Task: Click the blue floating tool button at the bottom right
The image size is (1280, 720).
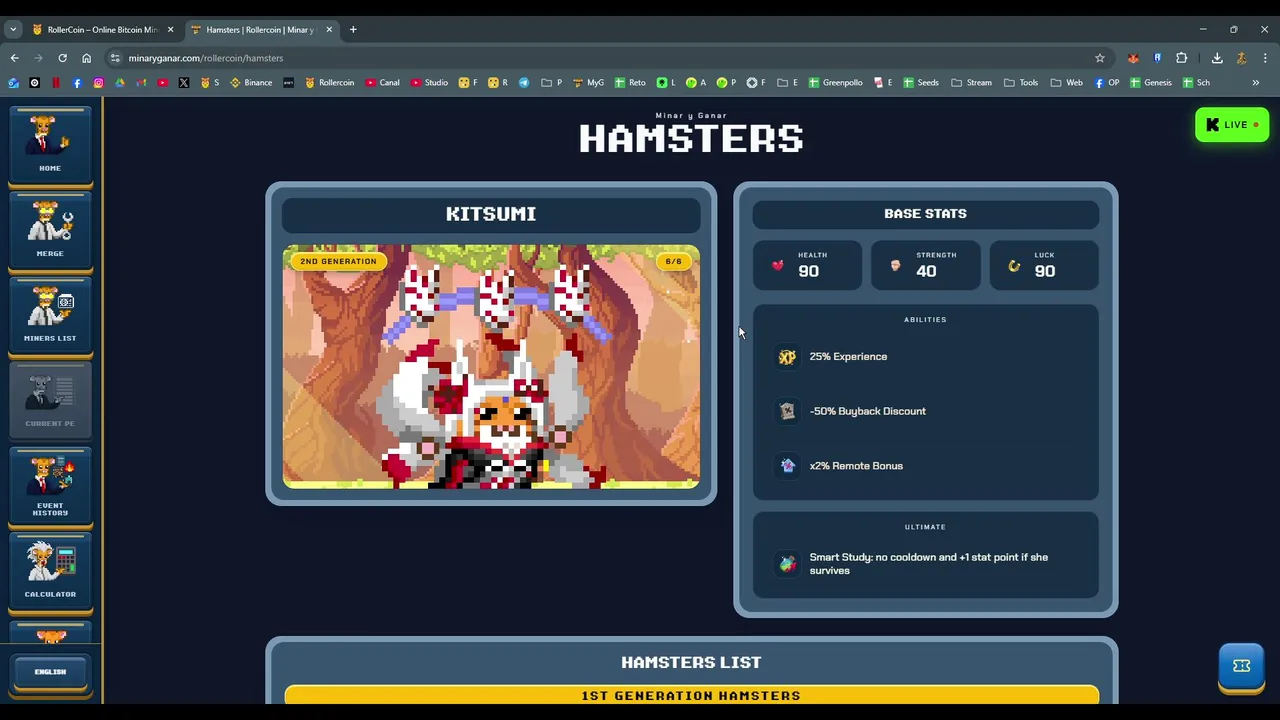Action: [1241, 667]
